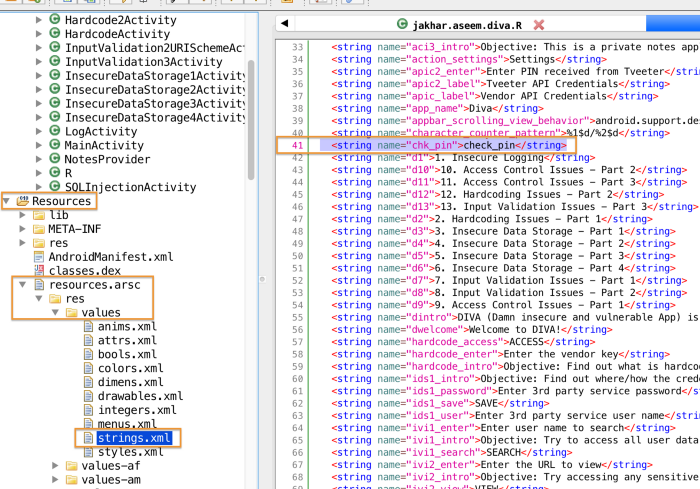Click the NotesProvider class icon
Viewport: 700px width, 489px height.
[x=54, y=159]
